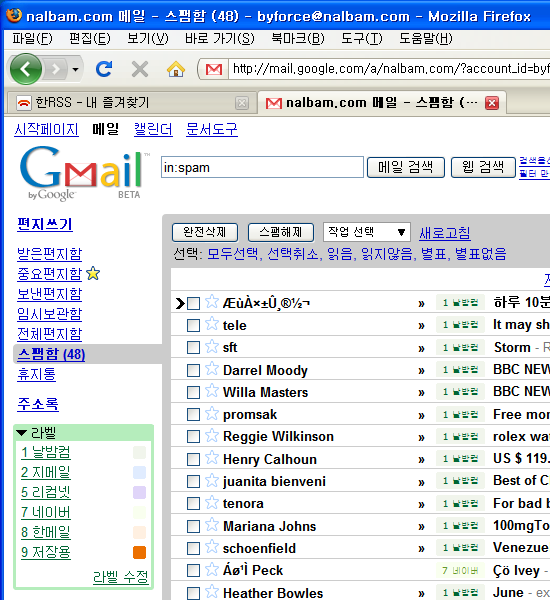Open the 파일(F) menu
The image size is (550, 600).
[x=32, y=39]
